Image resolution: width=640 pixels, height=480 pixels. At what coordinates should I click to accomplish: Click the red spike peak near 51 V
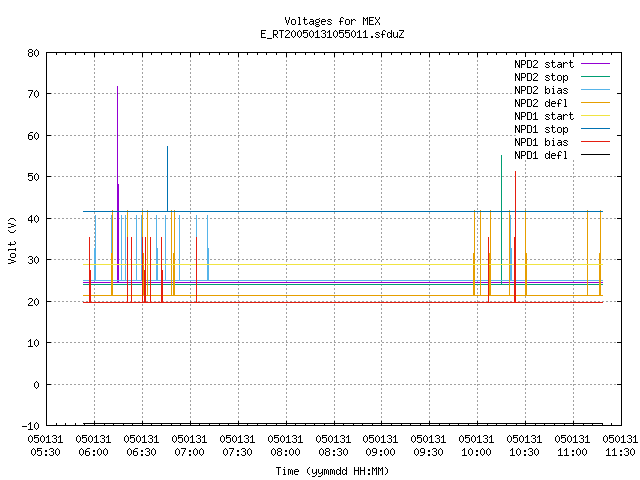click(x=516, y=172)
